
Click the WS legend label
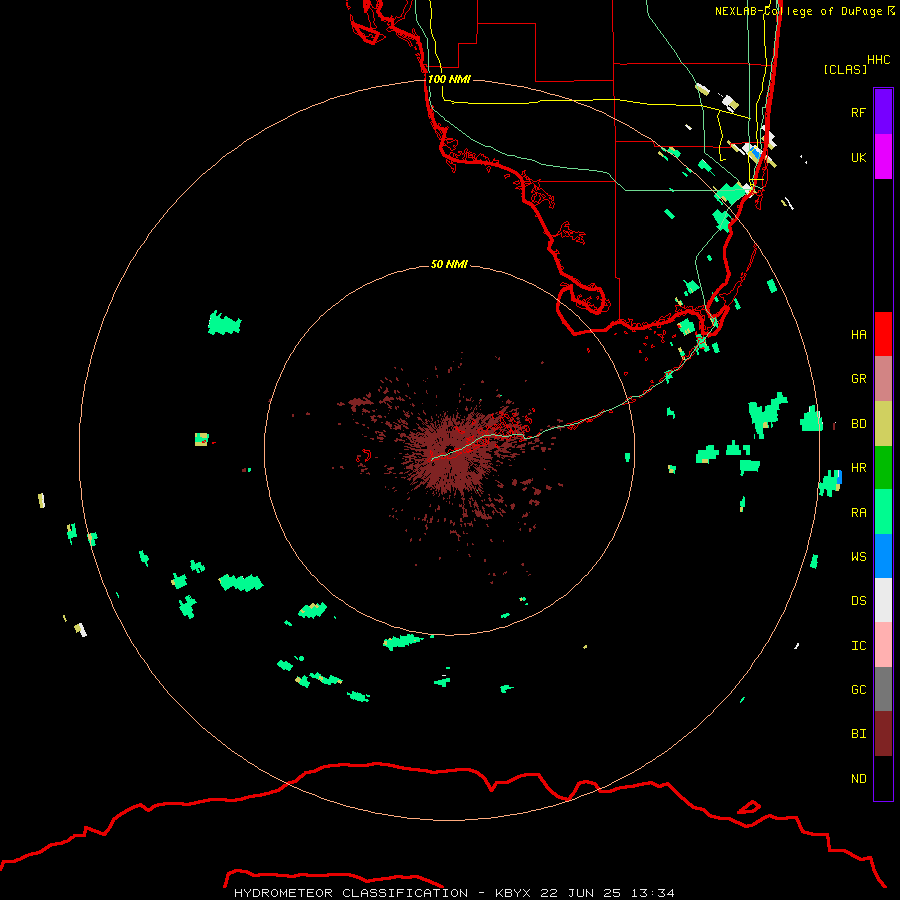tap(859, 557)
